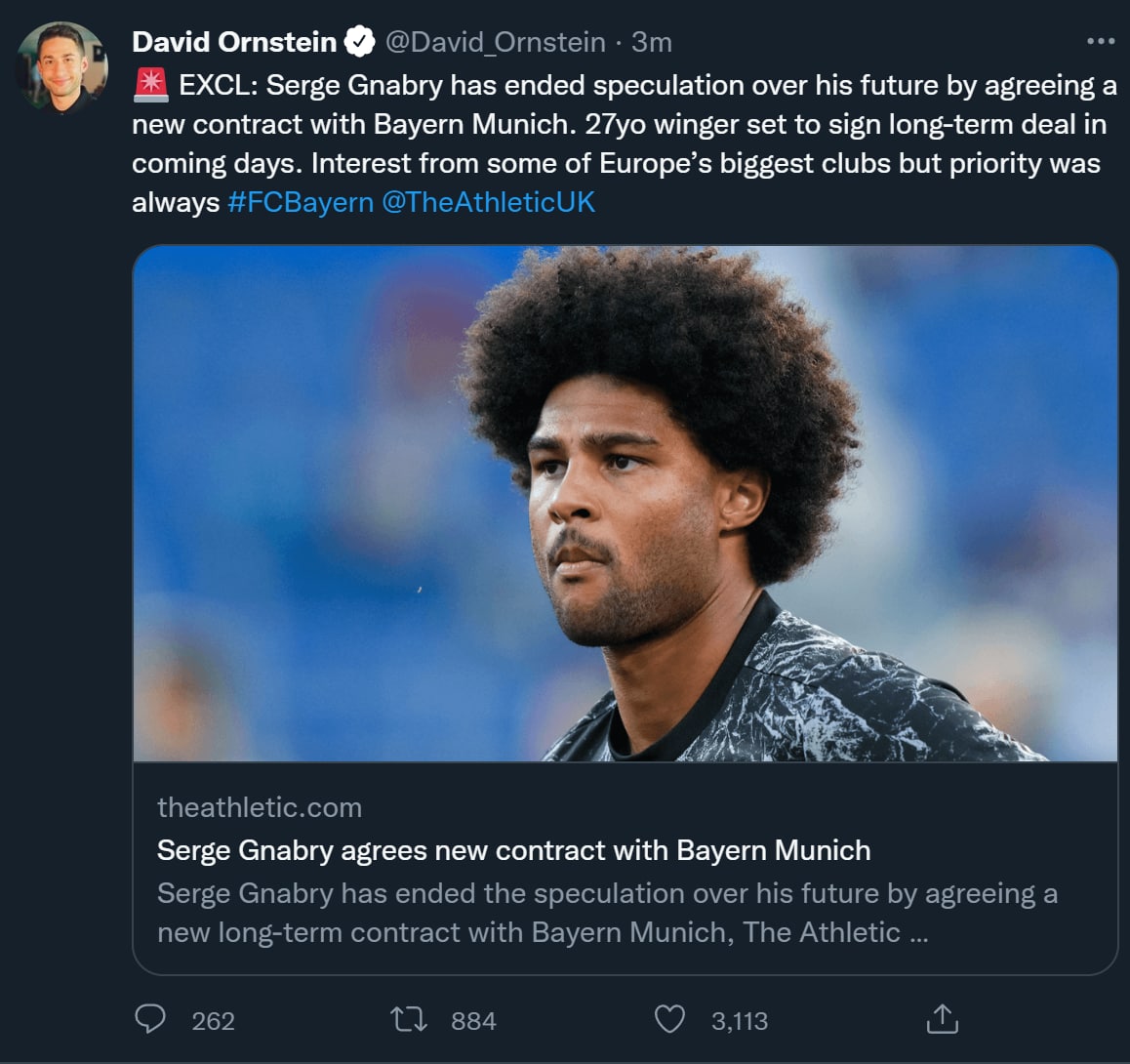Screen dimensions: 1130x1064
Task: Open the @TheAthleticUK mention
Action: coord(488,202)
